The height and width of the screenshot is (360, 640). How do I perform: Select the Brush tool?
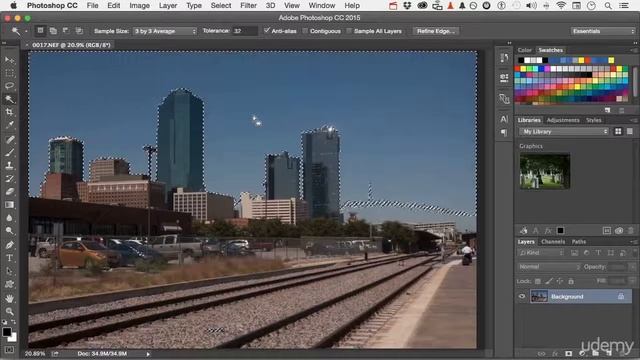9,153
